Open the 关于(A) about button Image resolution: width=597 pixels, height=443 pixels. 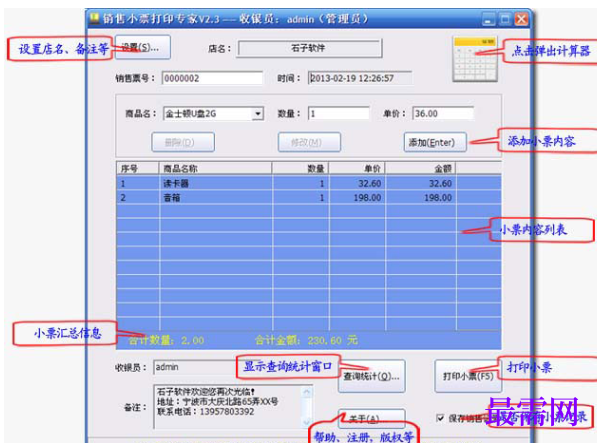click(372, 419)
